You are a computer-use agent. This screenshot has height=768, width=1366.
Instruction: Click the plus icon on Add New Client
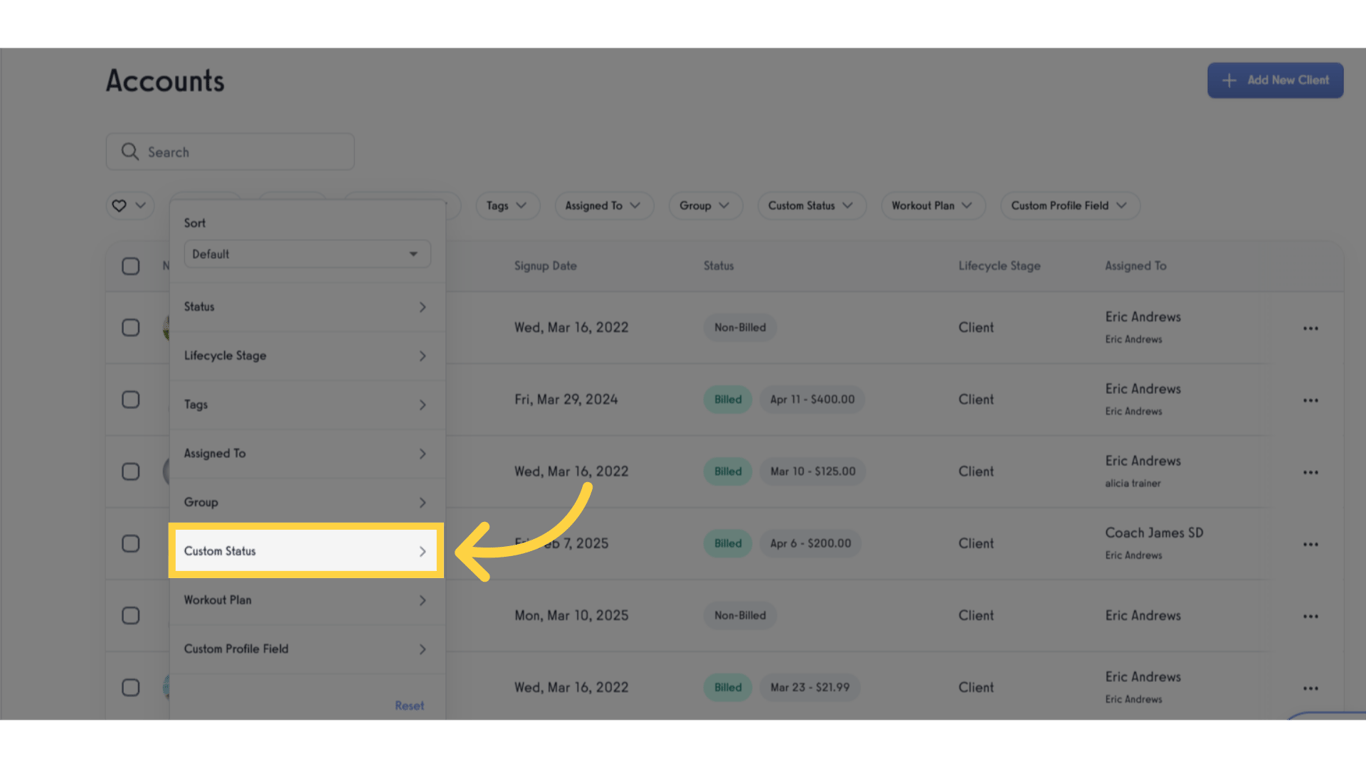(1227, 80)
